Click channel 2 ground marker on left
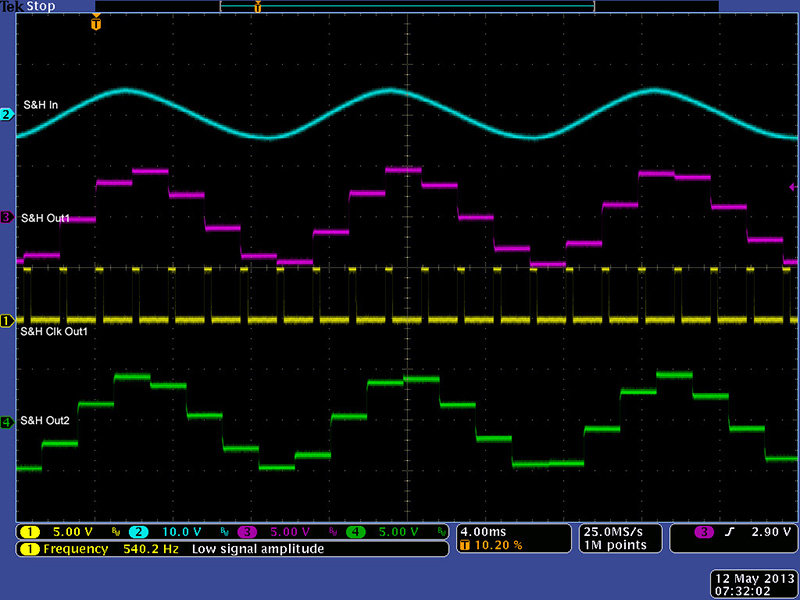800x600 pixels. (x=6, y=115)
